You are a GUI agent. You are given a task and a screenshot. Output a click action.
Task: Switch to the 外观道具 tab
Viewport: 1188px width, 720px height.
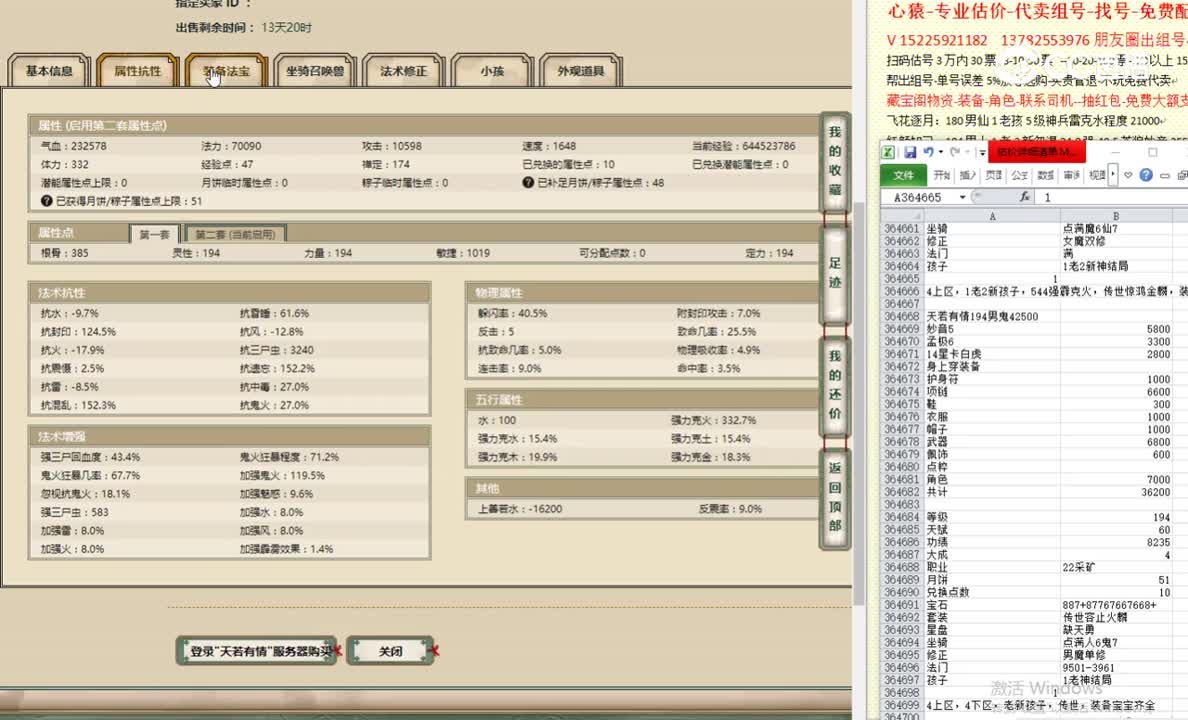click(x=580, y=69)
